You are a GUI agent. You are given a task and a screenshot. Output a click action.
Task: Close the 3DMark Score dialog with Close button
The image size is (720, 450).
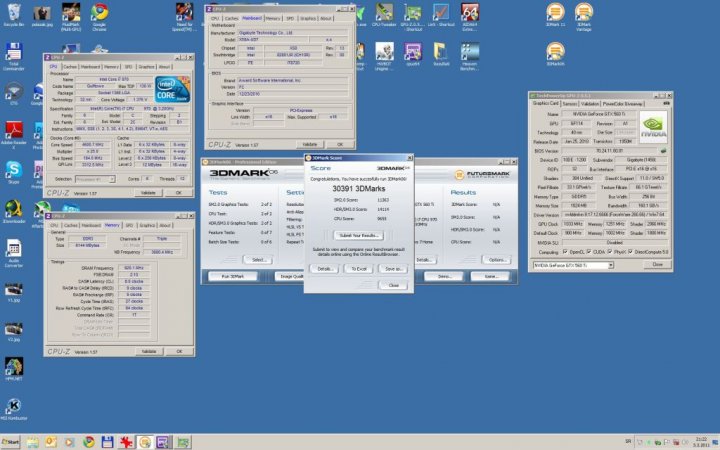pos(393,285)
